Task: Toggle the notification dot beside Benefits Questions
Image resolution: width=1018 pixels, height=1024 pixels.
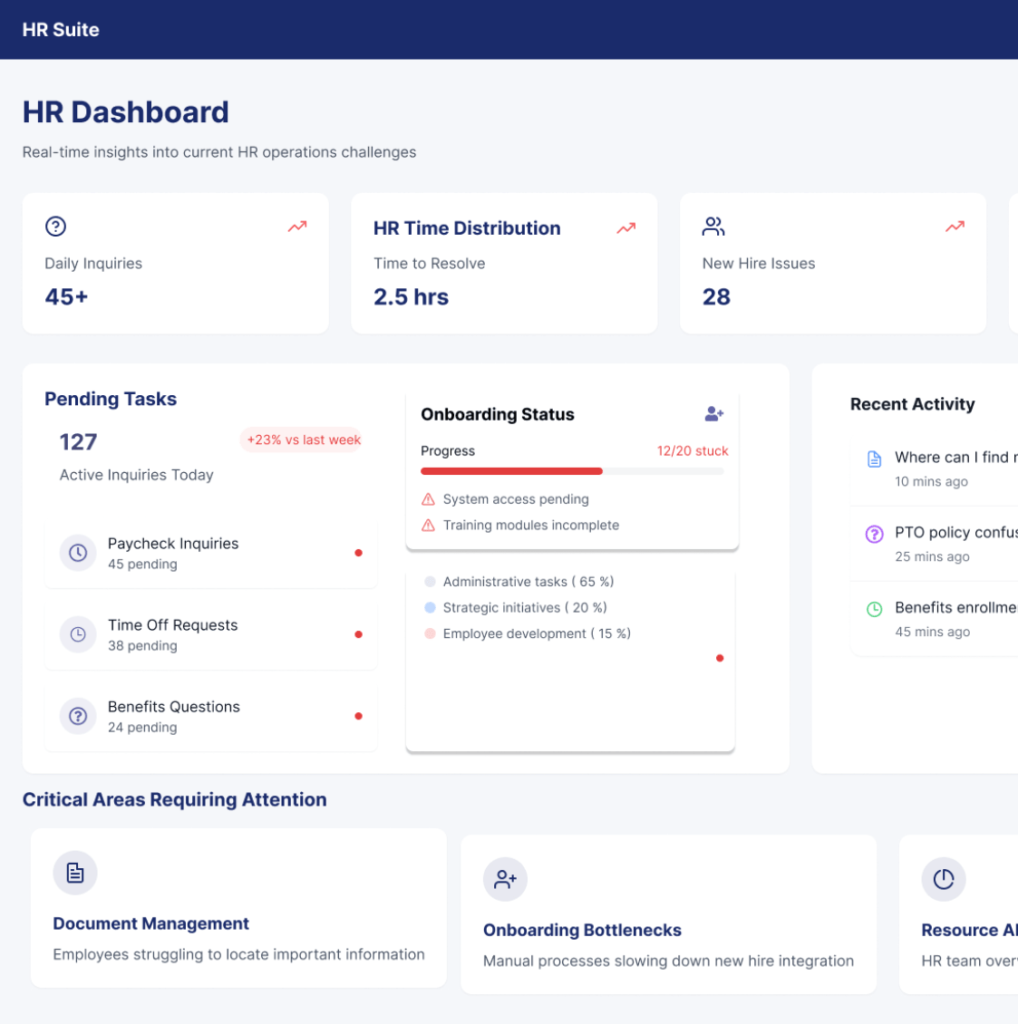Action: tap(358, 716)
